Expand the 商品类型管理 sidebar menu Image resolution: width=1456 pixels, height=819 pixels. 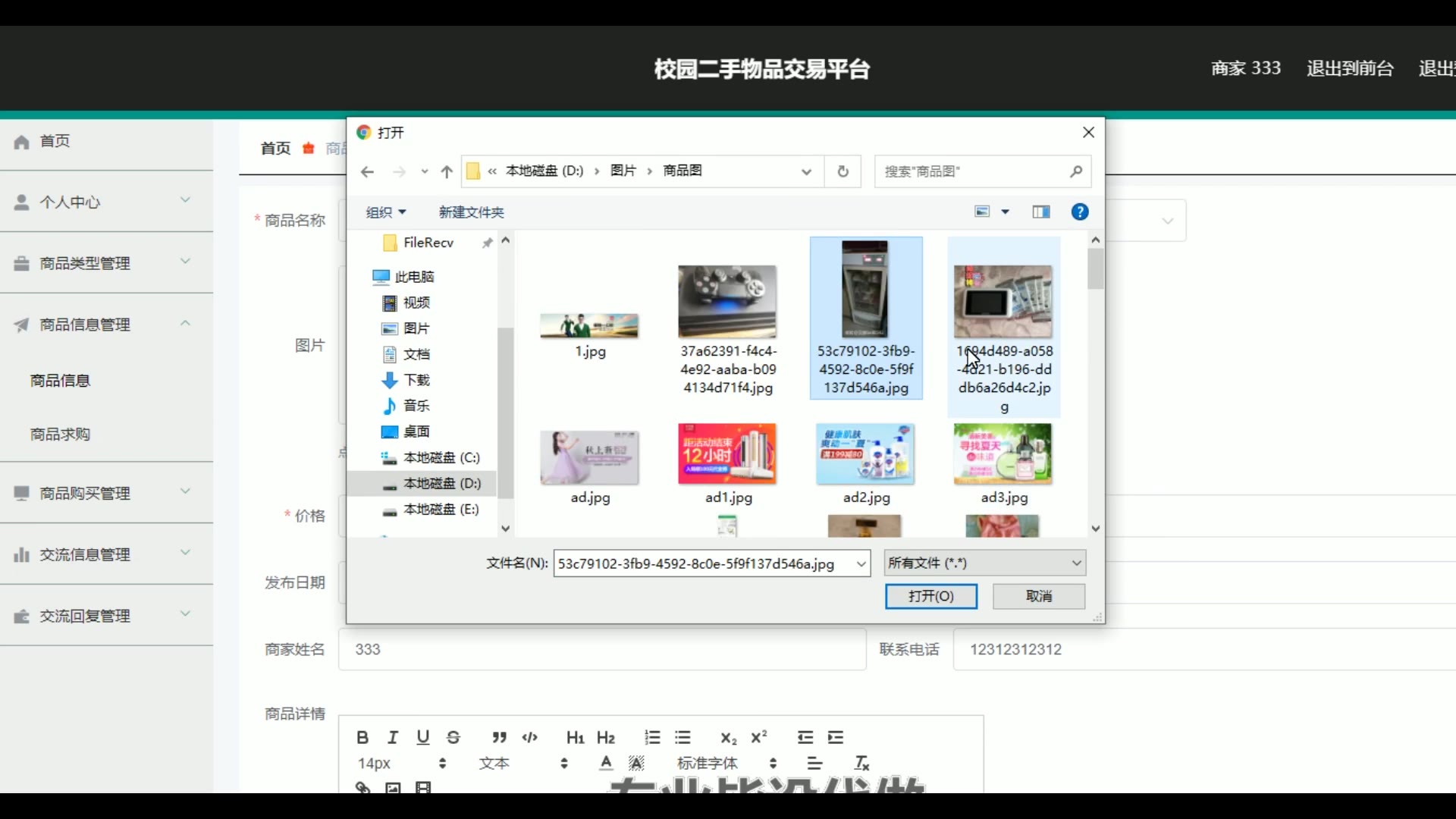[106, 263]
